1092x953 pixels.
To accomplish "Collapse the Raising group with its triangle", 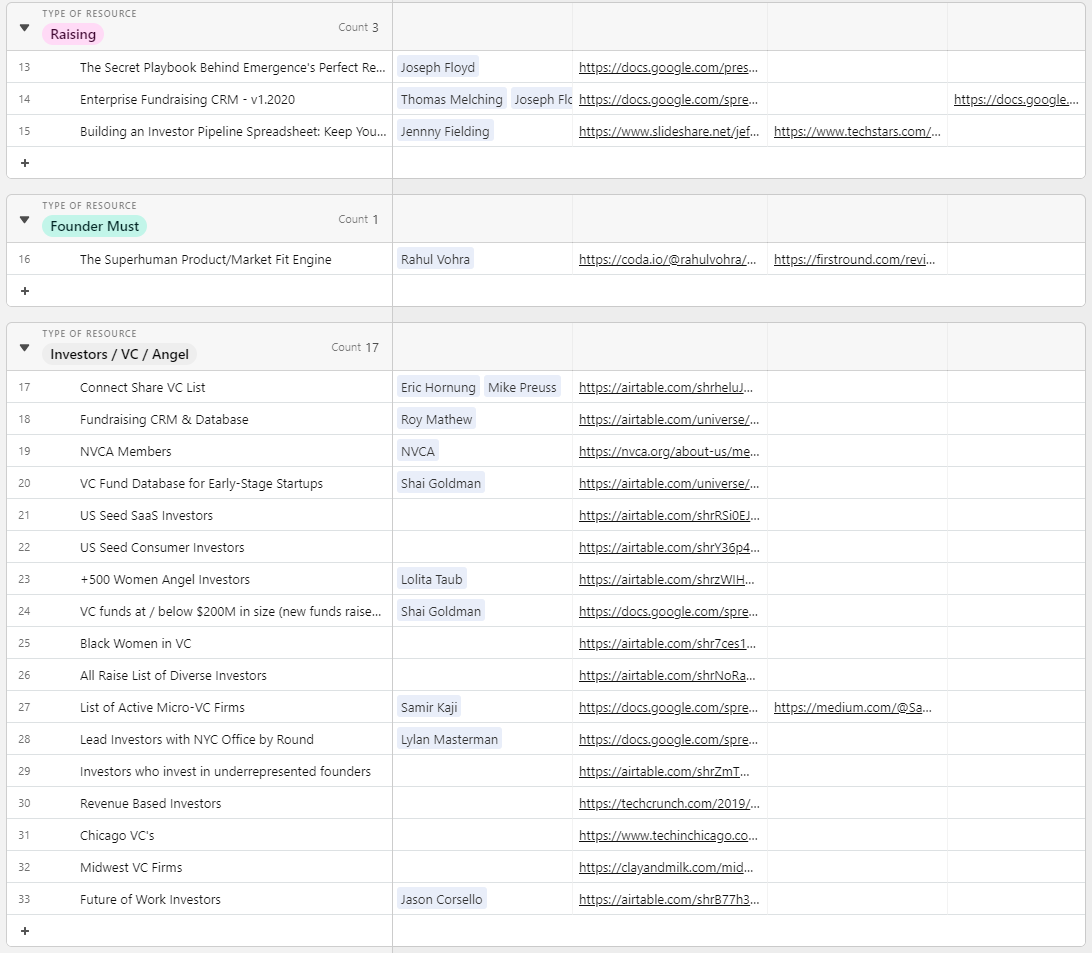I will (23, 27).
